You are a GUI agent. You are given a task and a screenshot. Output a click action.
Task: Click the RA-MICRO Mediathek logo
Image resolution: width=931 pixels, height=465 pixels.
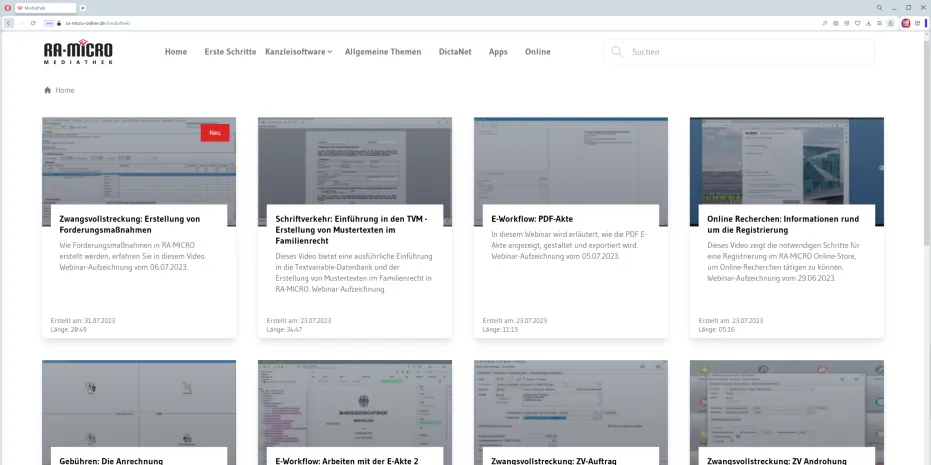pos(78,52)
